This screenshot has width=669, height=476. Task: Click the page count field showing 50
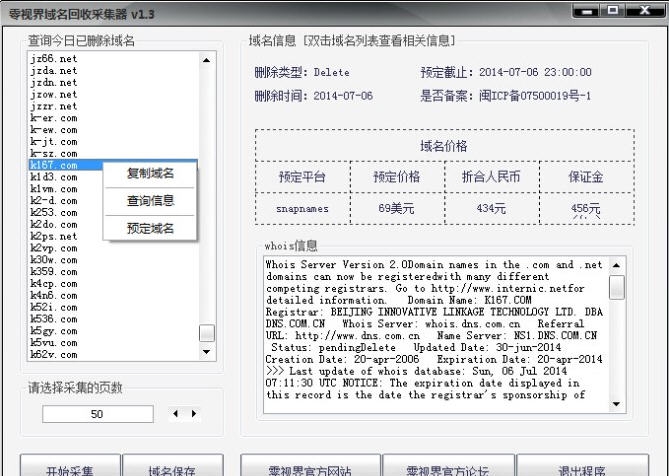pyautogui.click(x=98, y=414)
